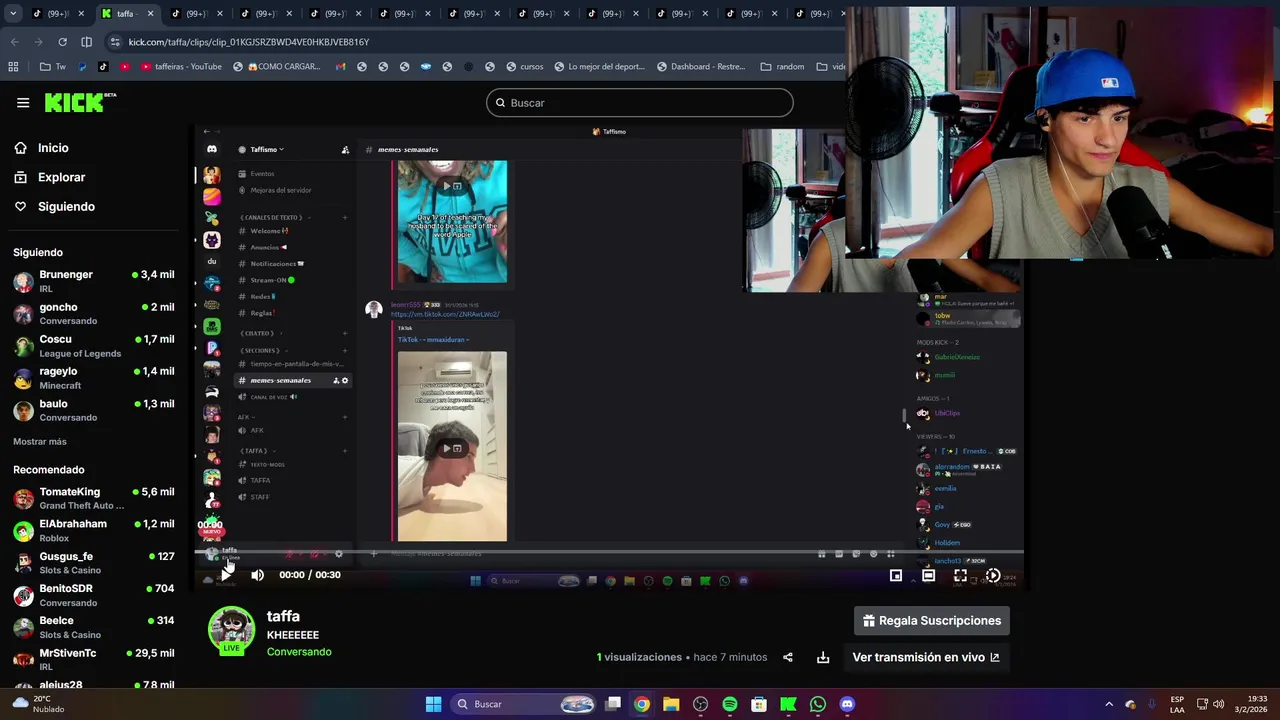Open recommended channel MrStivenTc
The image size is (1280, 720).
tap(94, 659)
